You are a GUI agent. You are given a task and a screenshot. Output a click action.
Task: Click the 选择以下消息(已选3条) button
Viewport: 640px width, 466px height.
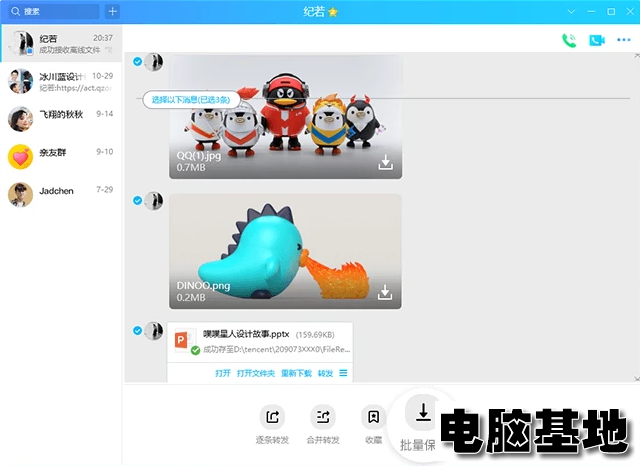point(191,100)
